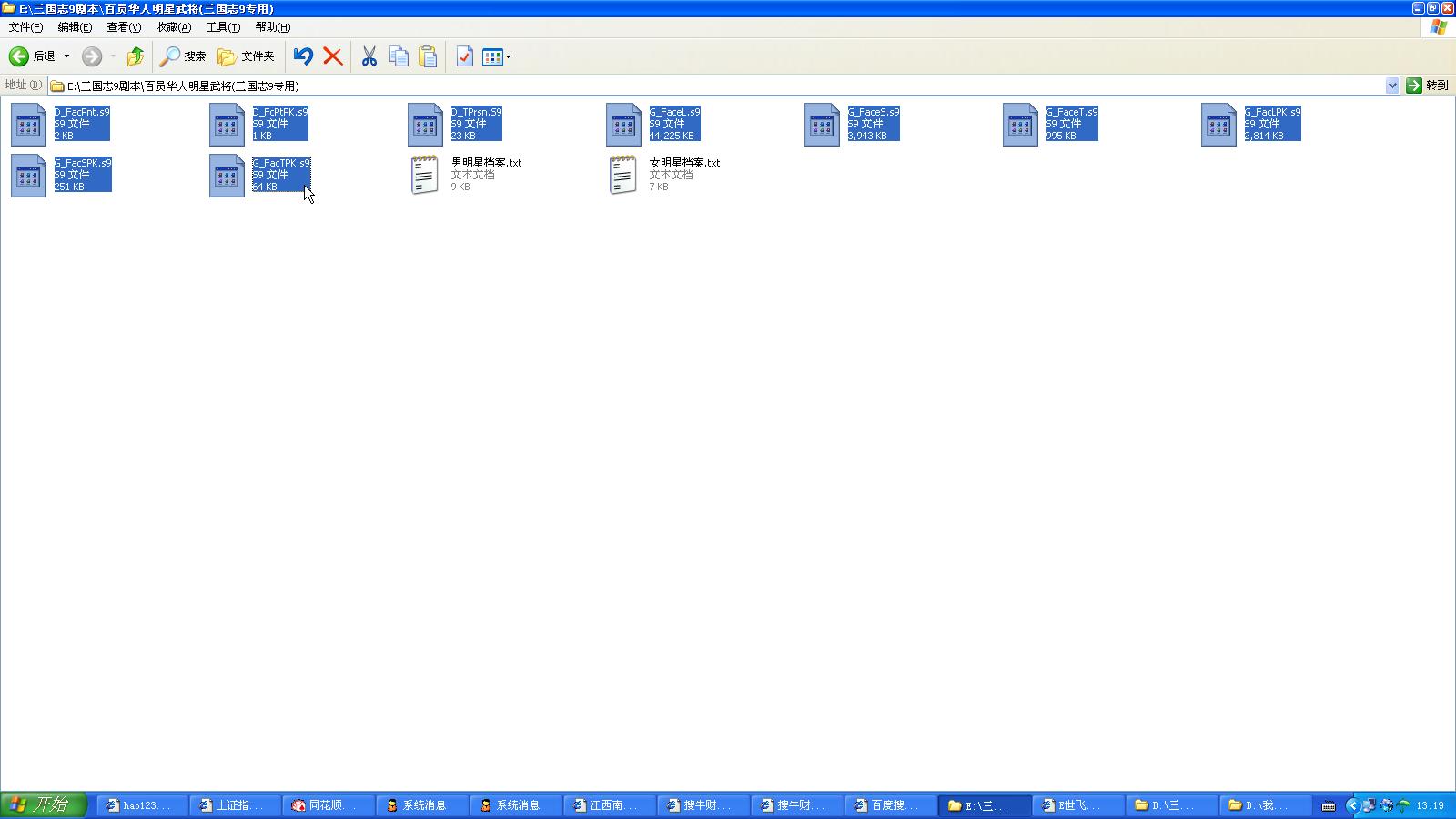Click the red Delete icon
The height and width of the screenshot is (819, 1456).
tap(333, 56)
